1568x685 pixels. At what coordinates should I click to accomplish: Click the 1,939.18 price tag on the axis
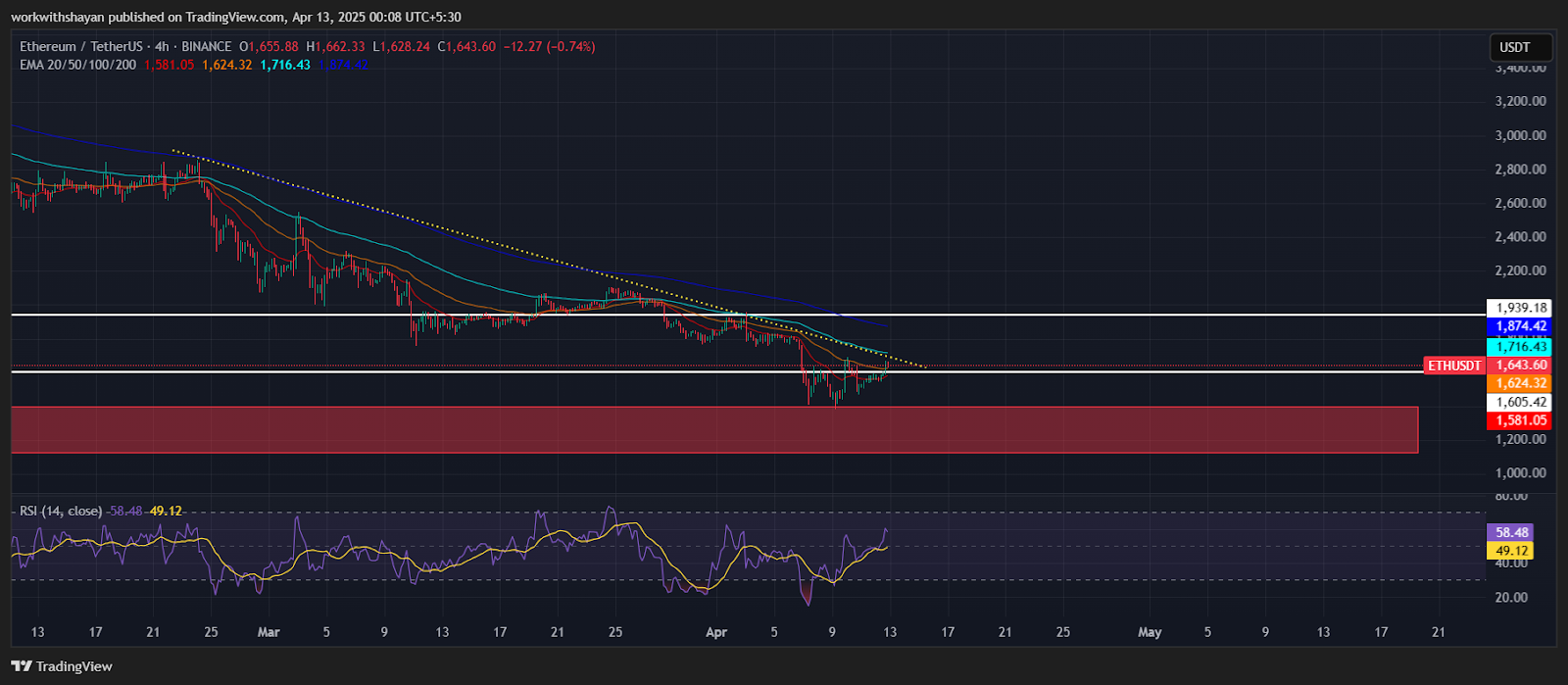point(1521,308)
